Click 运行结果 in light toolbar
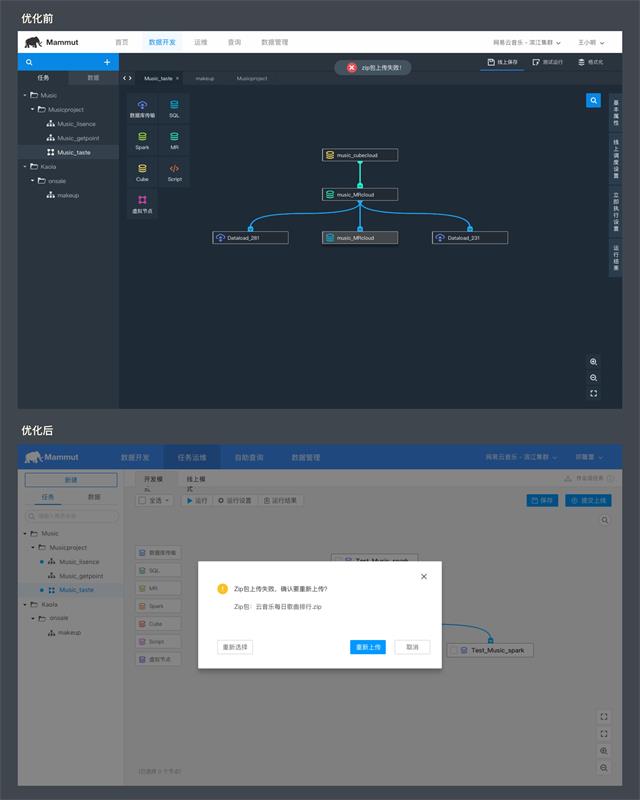Screen dimensions: 640x800 point(280,501)
